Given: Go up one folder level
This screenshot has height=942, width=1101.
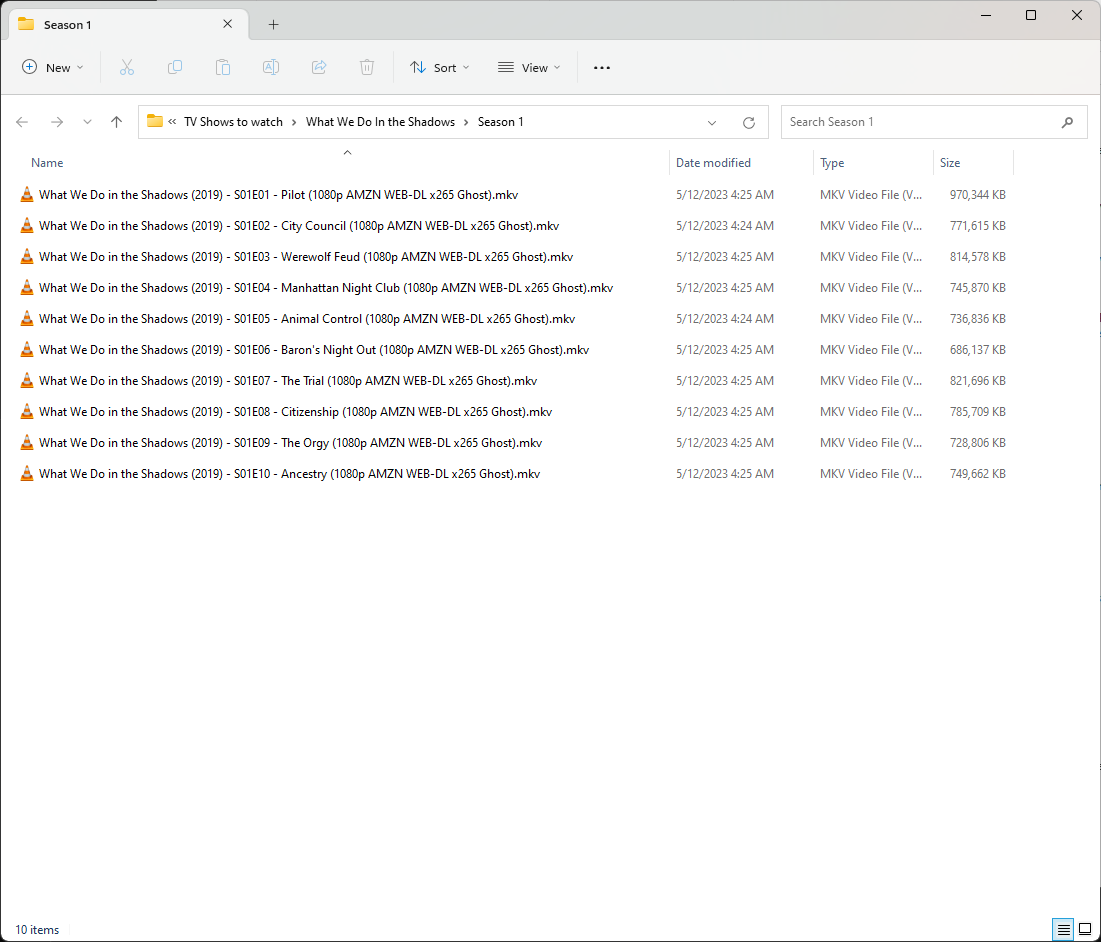Looking at the screenshot, I should pos(117,122).
